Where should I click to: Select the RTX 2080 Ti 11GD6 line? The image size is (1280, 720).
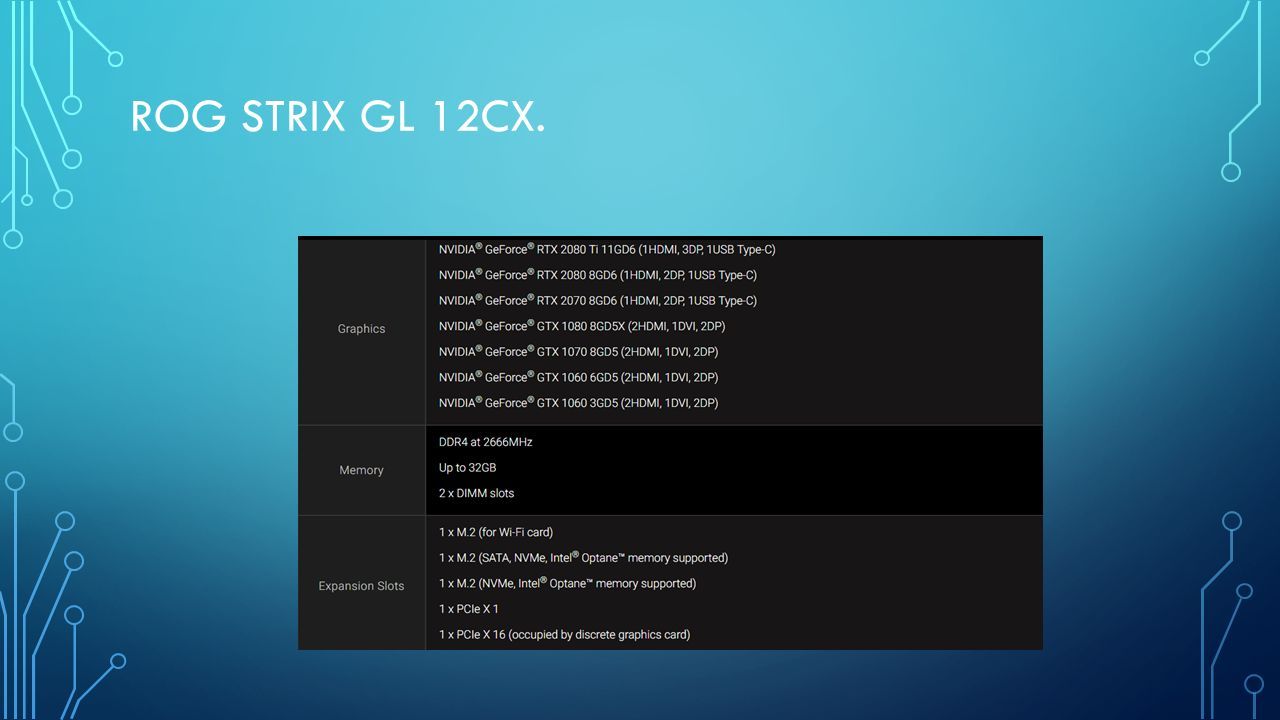pos(607,250)
